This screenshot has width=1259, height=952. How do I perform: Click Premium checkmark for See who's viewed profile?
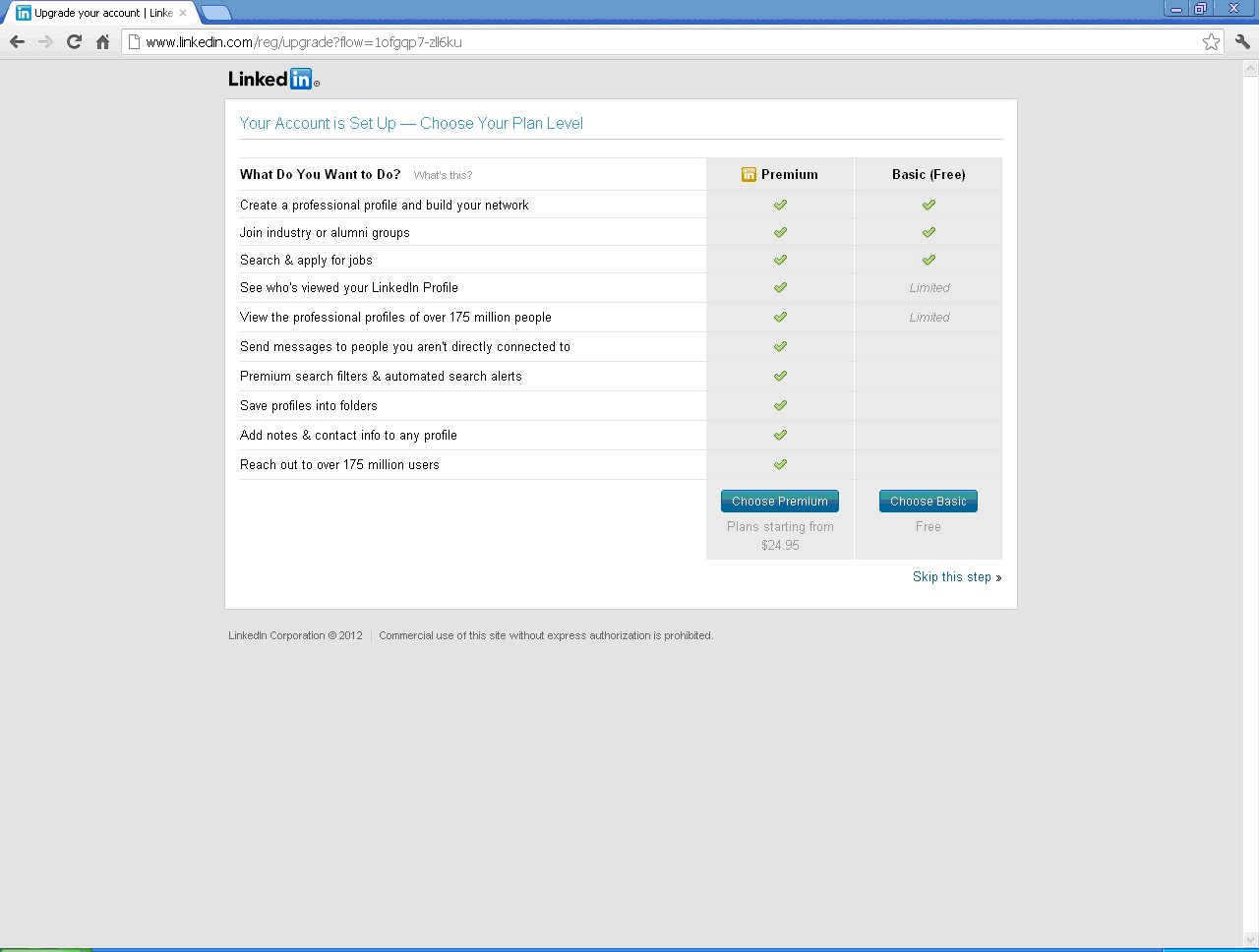780,287
